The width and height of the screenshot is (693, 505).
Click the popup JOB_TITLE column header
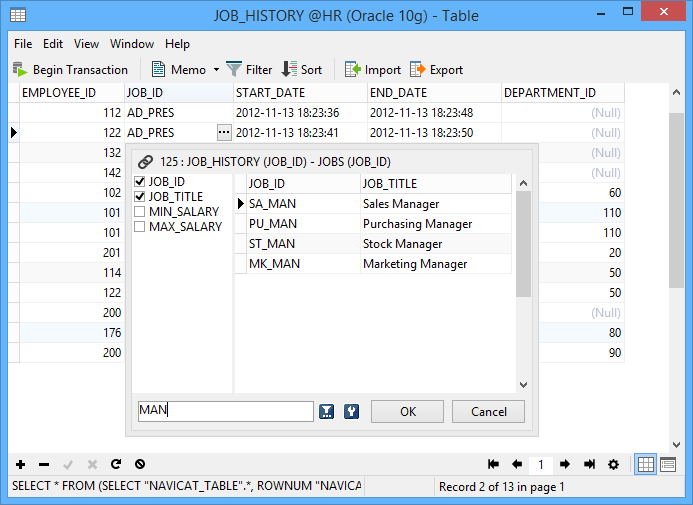(436, 183)
